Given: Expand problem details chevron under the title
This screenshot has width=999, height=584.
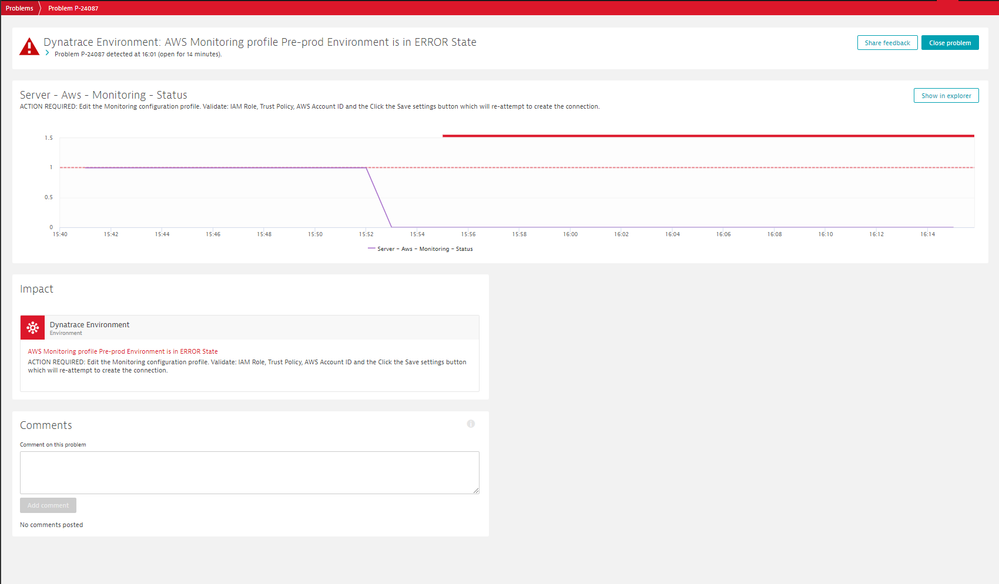Looking at the screenshot, I should [x=47, y=53].
